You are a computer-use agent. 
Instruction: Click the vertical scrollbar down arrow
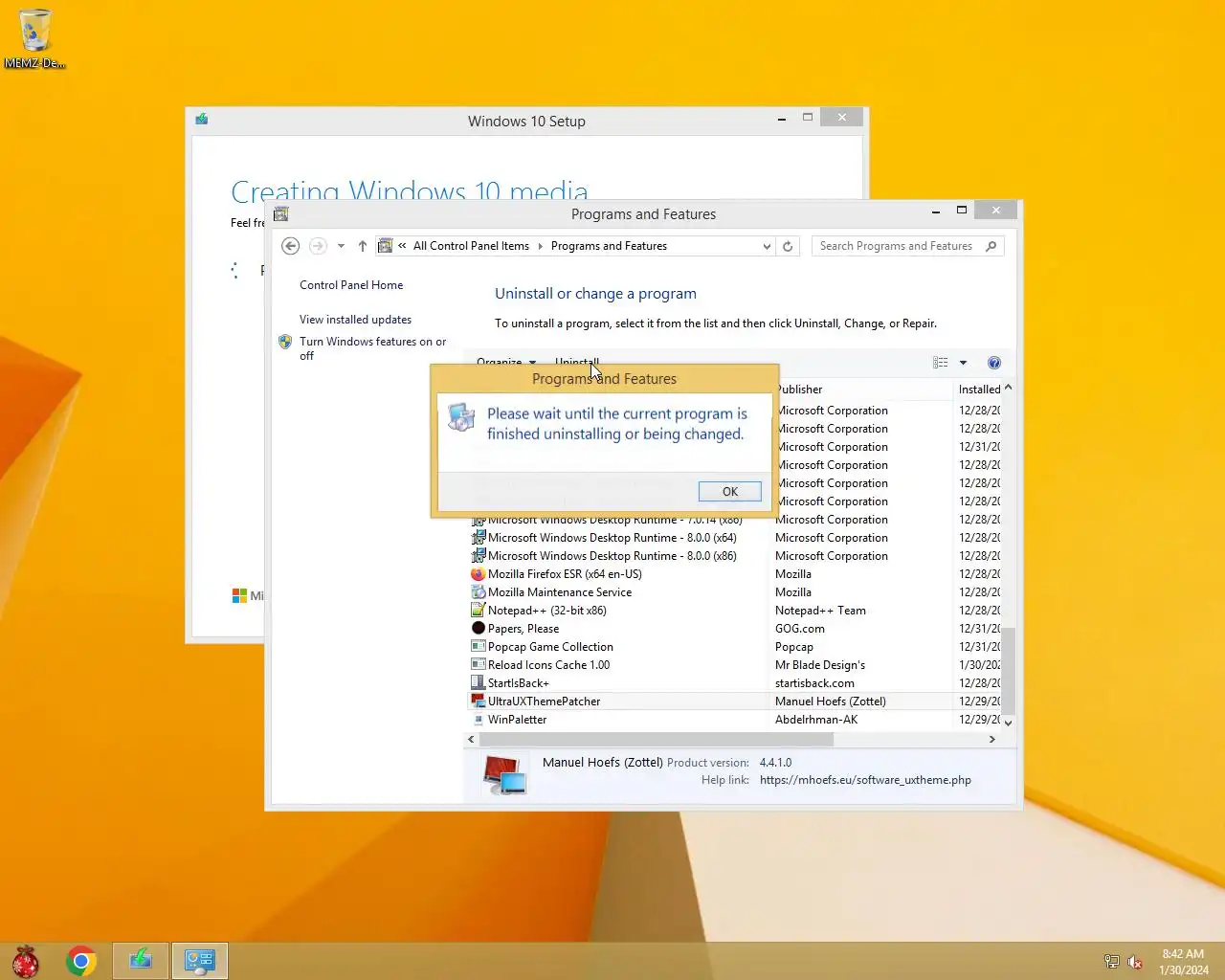pyautogui.click(x=1008, y=724)
